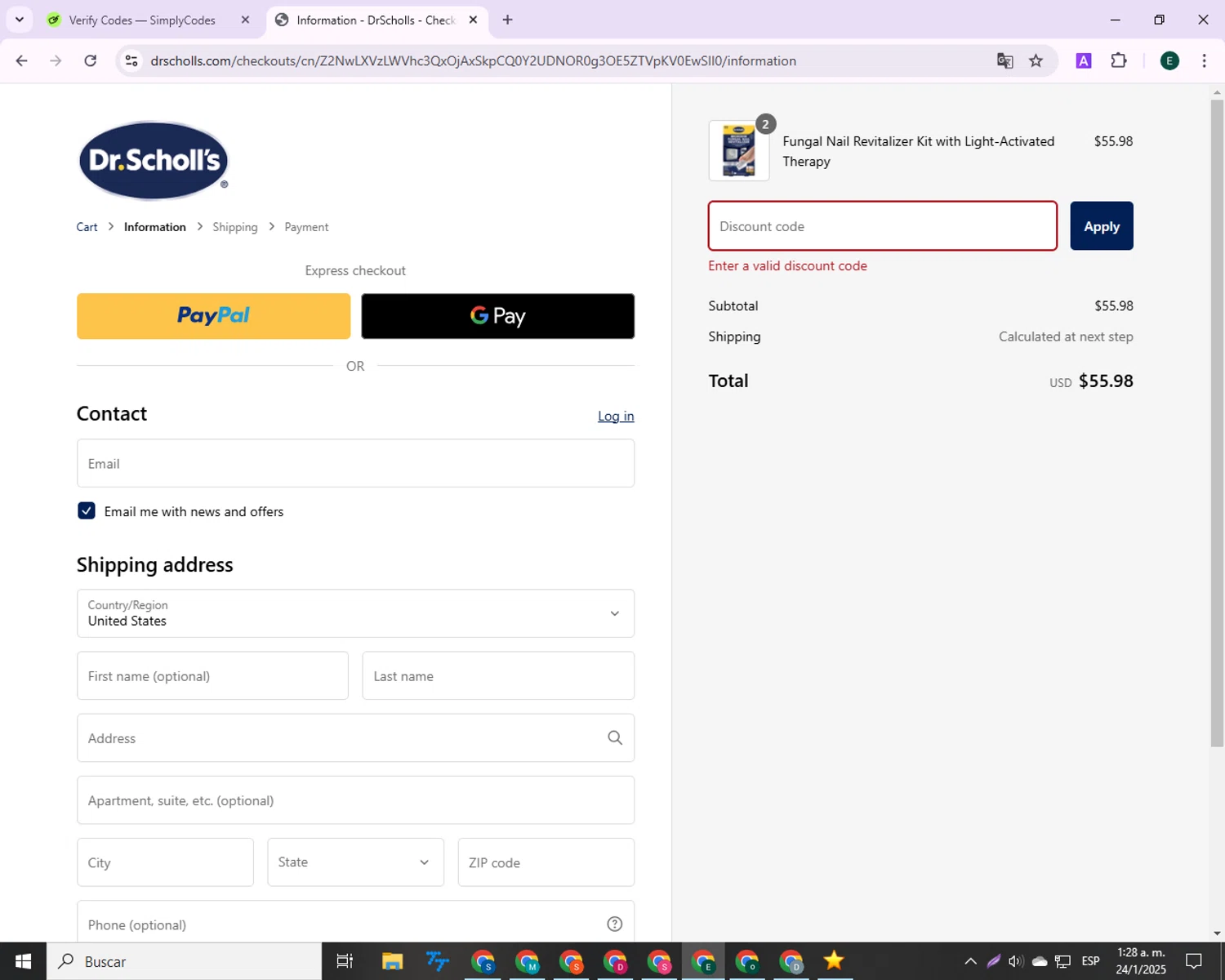Click the browser back arrow

pos(22,60)
